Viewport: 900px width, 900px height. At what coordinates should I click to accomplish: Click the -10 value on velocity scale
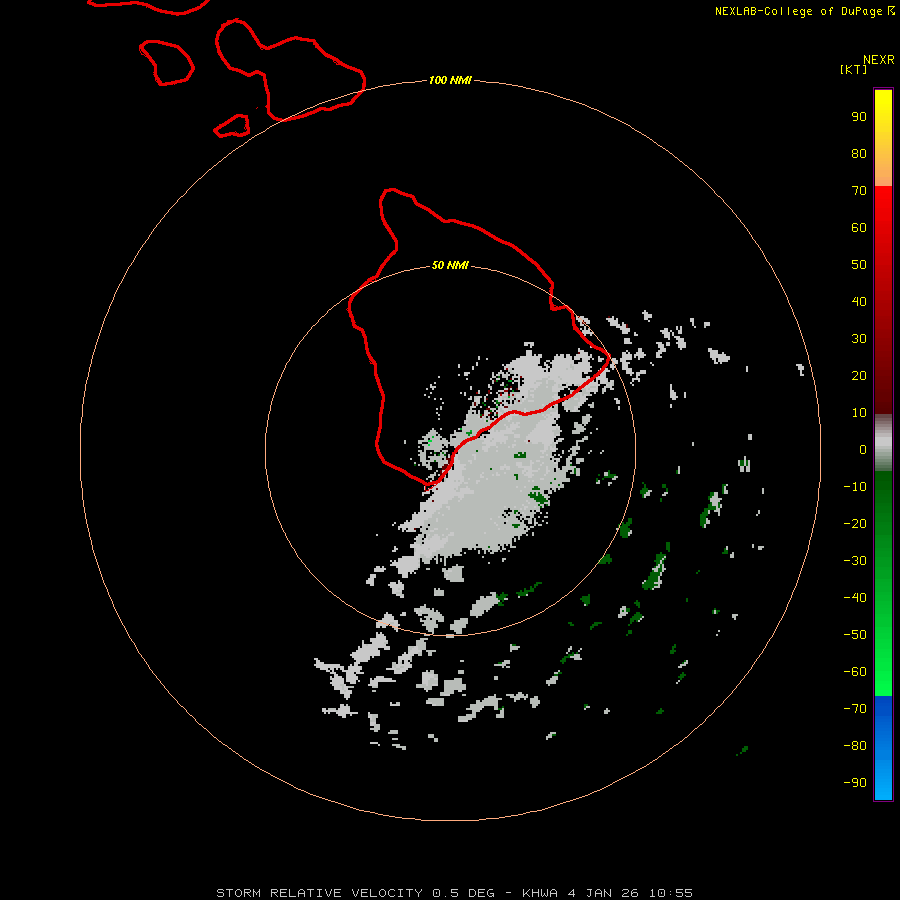(x=855, y=487)
